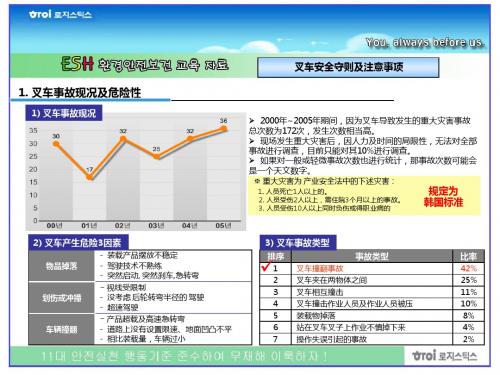Click the gray '车辆撞翻' cell
The image size is (500, 375).
[61, 329]
